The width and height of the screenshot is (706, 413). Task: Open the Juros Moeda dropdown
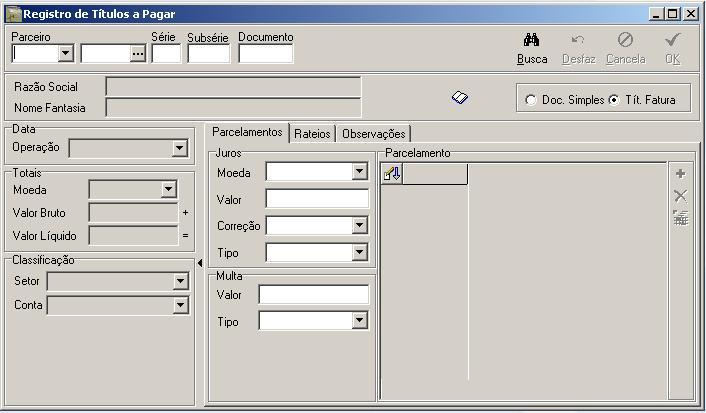(x=359, y=172)
